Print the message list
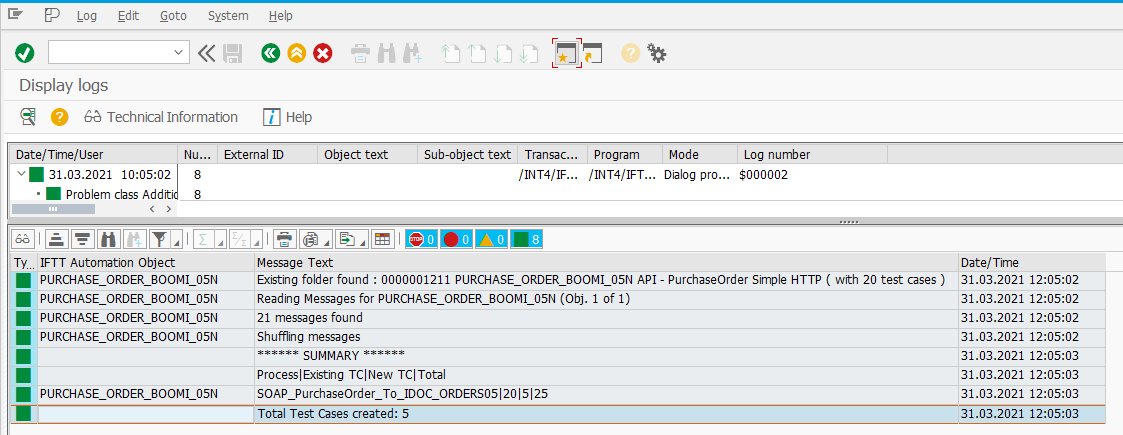 pyautogui.click(x=284, y=239)
